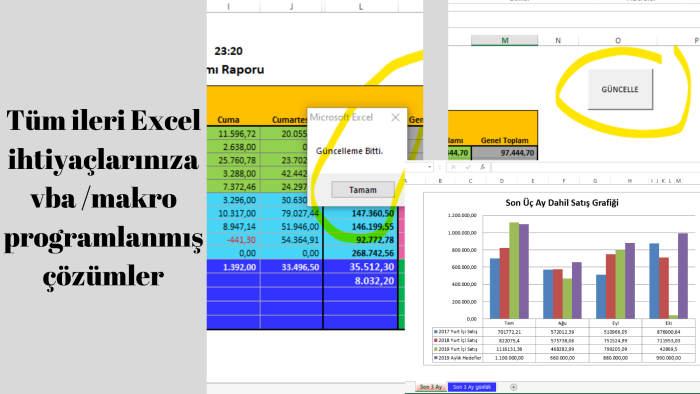
Task: Select cell with value 268.742,56
Action: [360, 253]
